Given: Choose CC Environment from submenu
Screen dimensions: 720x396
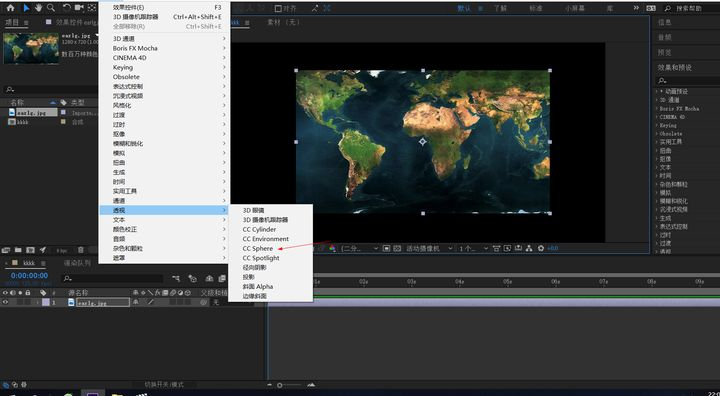Looking at the screenshot, I should [265, 239].
